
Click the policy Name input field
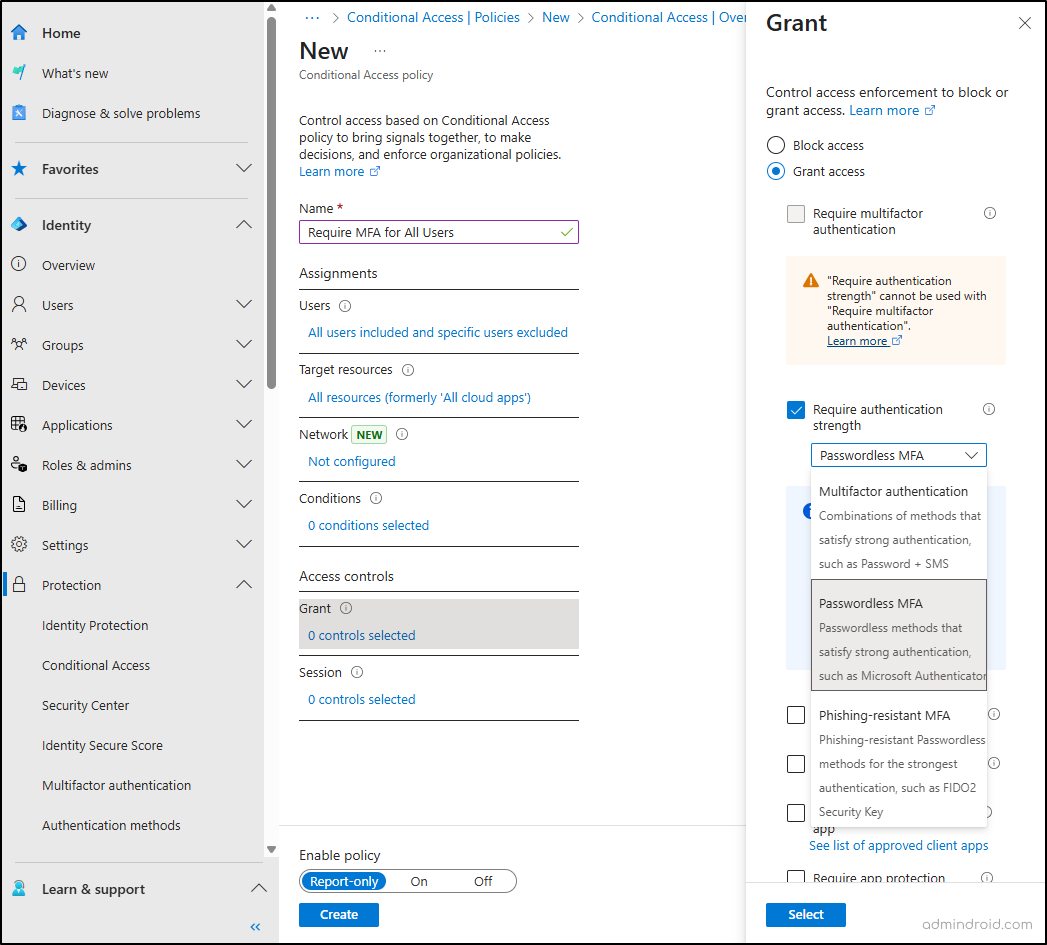pyautogui.click(x=438, y=231)
